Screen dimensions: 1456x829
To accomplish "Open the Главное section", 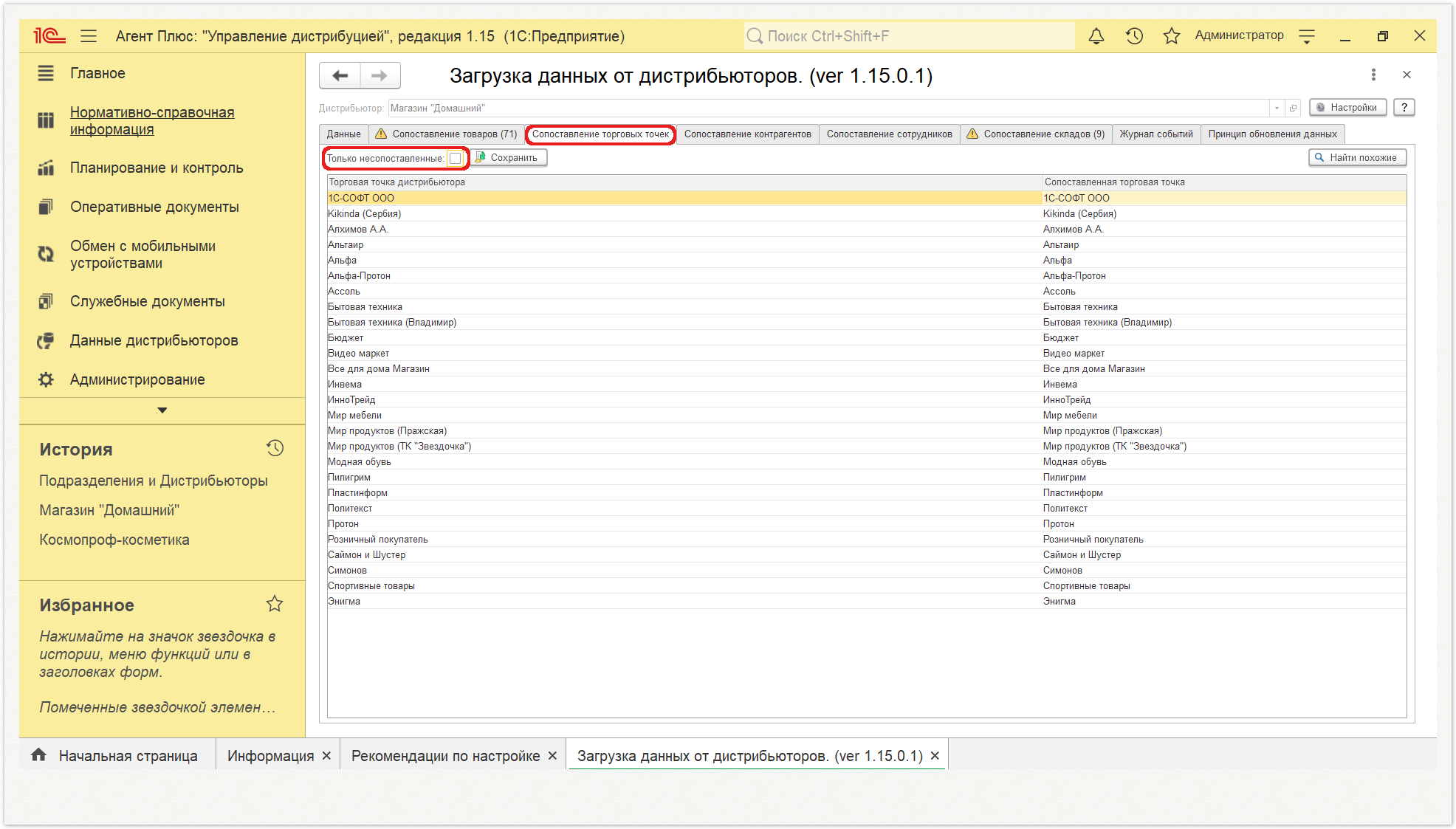I will click(97, 73).
